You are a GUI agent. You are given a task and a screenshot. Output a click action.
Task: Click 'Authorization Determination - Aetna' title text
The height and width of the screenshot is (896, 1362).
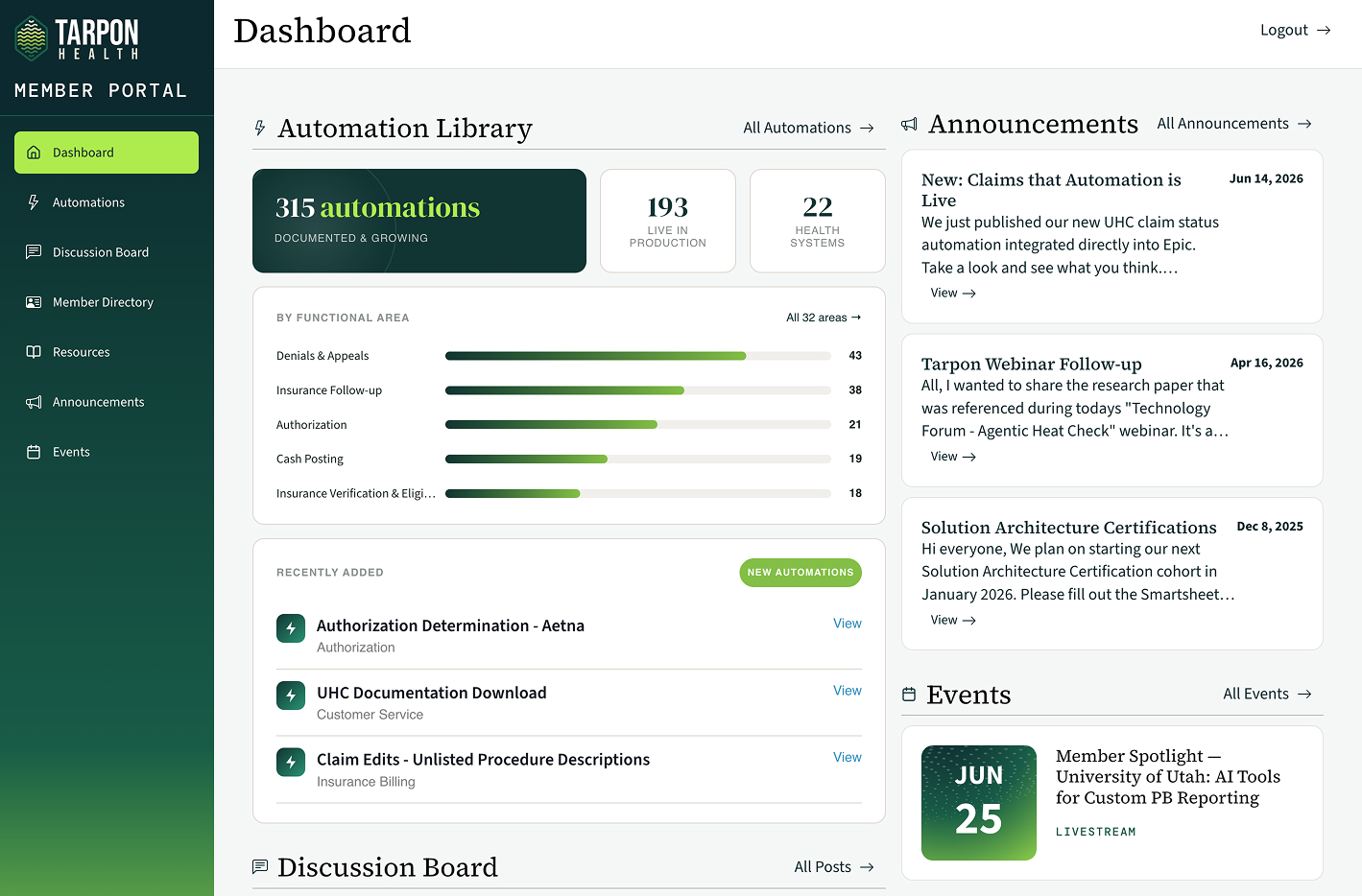(450, 625)
